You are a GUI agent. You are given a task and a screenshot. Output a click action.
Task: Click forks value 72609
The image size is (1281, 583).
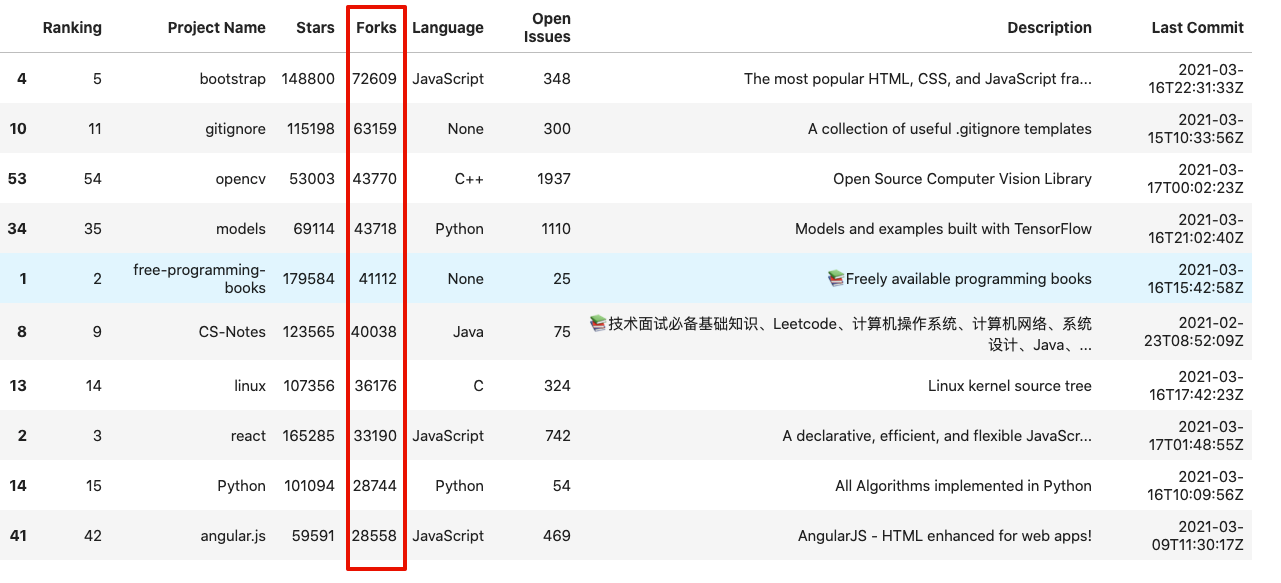click(x=375, y=79)
